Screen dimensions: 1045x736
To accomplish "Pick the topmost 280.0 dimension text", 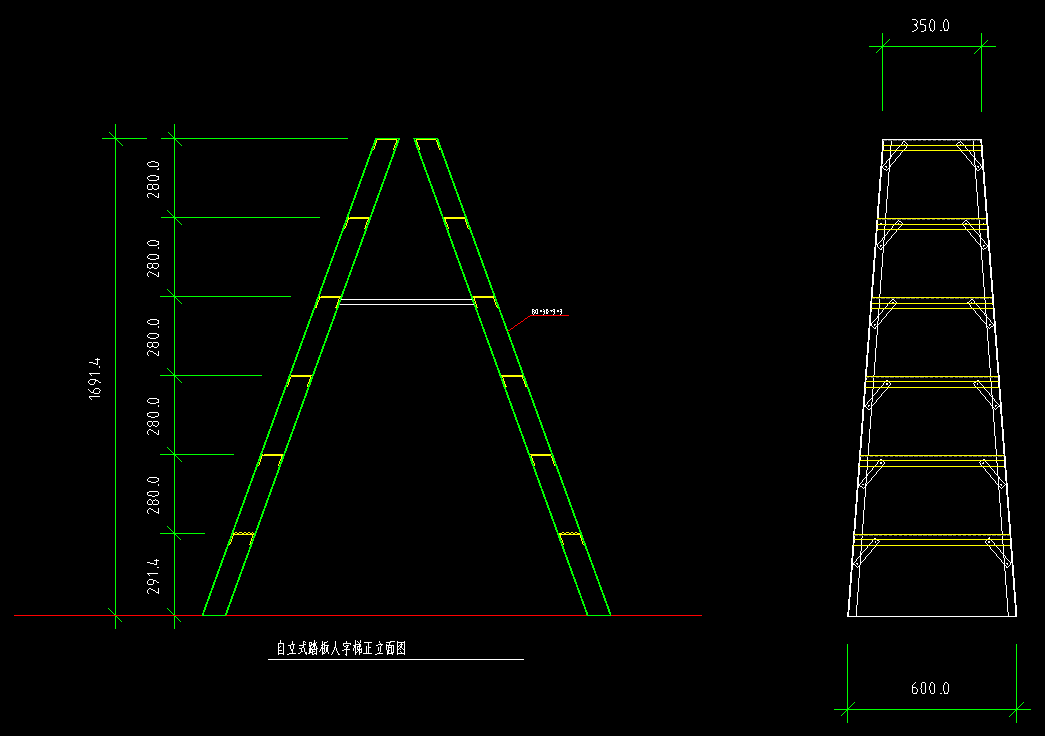I will click(155, 178).
